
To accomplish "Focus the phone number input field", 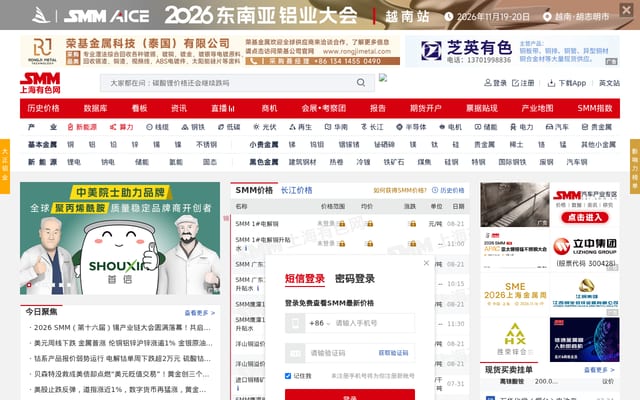I will tap(374, 323).
